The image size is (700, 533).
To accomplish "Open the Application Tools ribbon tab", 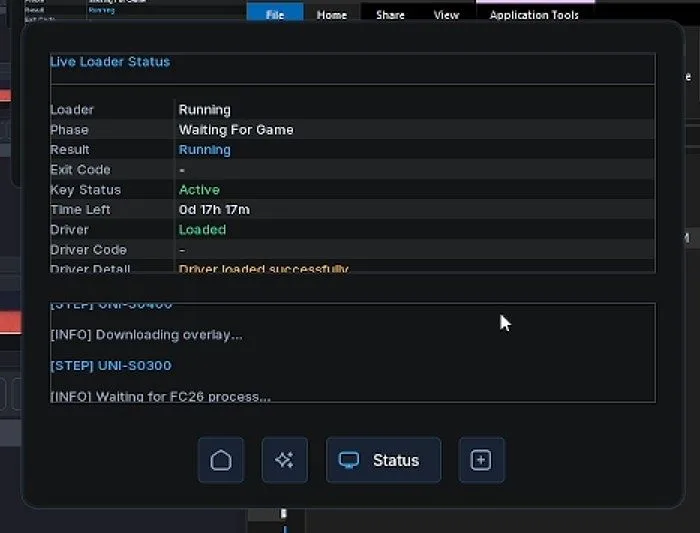I will 534,15.
